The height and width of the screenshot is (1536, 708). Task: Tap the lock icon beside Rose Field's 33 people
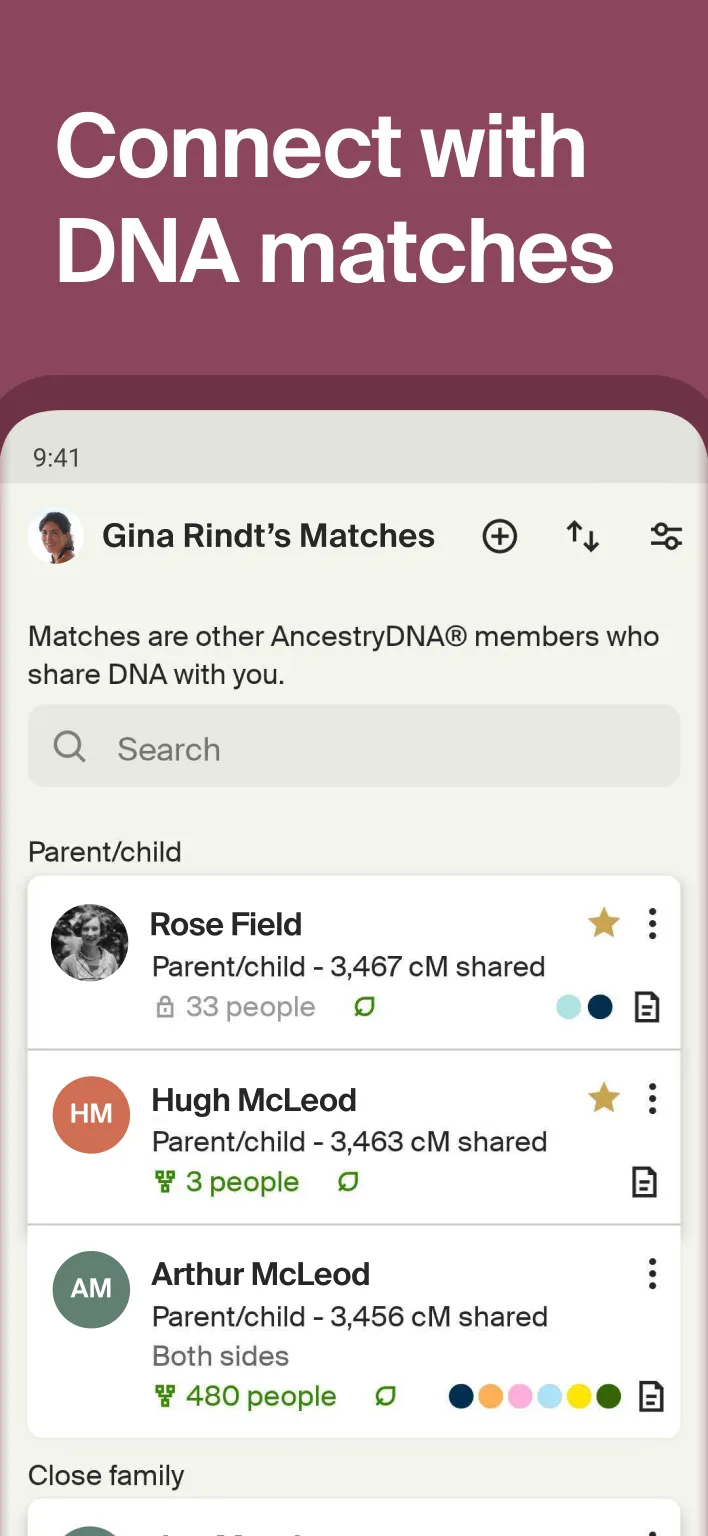coord(164,1008)
